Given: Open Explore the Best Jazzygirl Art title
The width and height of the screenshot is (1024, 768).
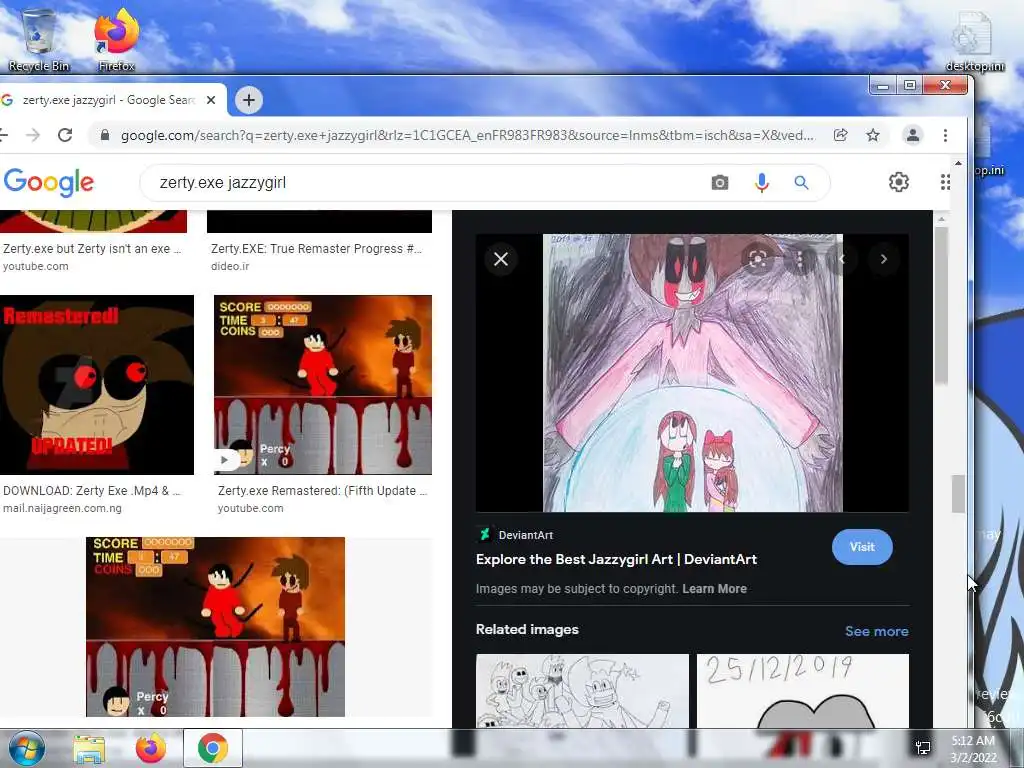Looking at the screenshot, I should (x=616, y=559).
